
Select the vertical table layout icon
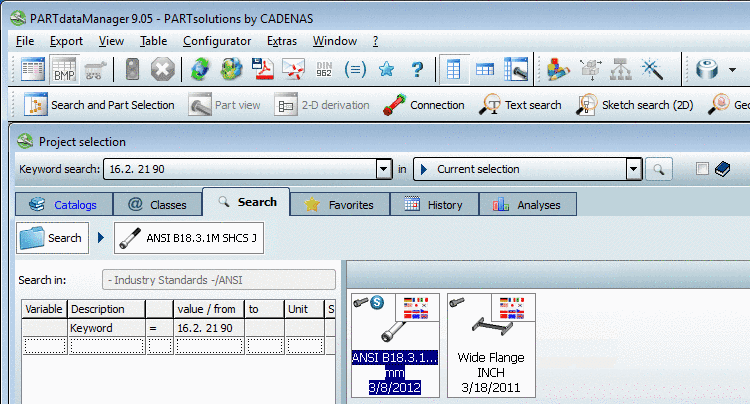pos(453,70)
